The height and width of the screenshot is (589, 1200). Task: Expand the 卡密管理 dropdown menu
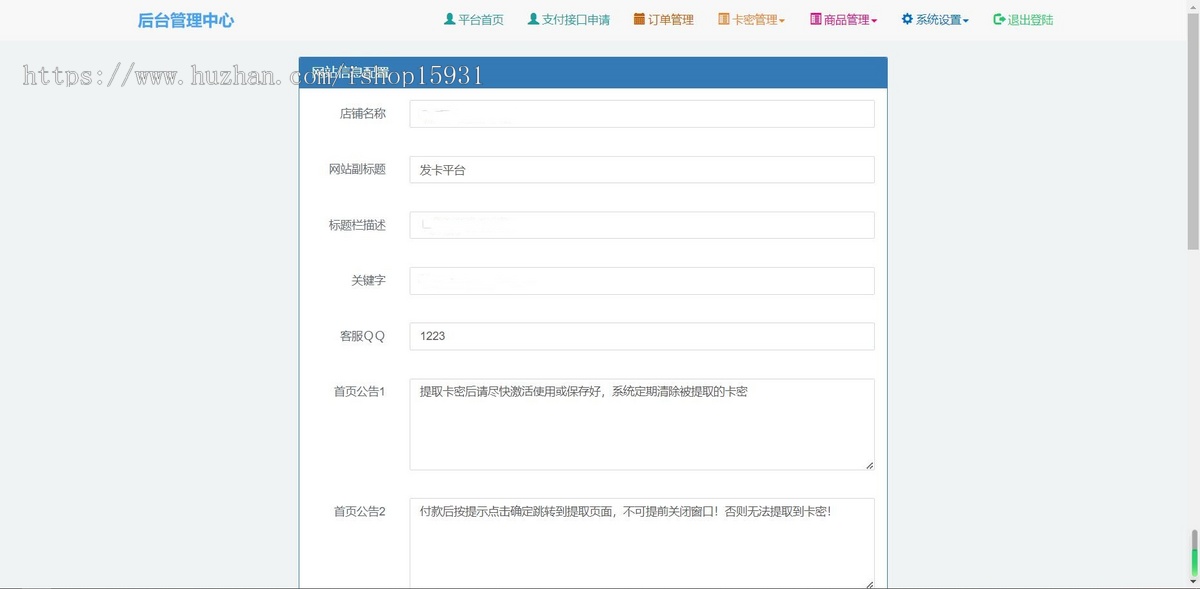click(751, 20)
